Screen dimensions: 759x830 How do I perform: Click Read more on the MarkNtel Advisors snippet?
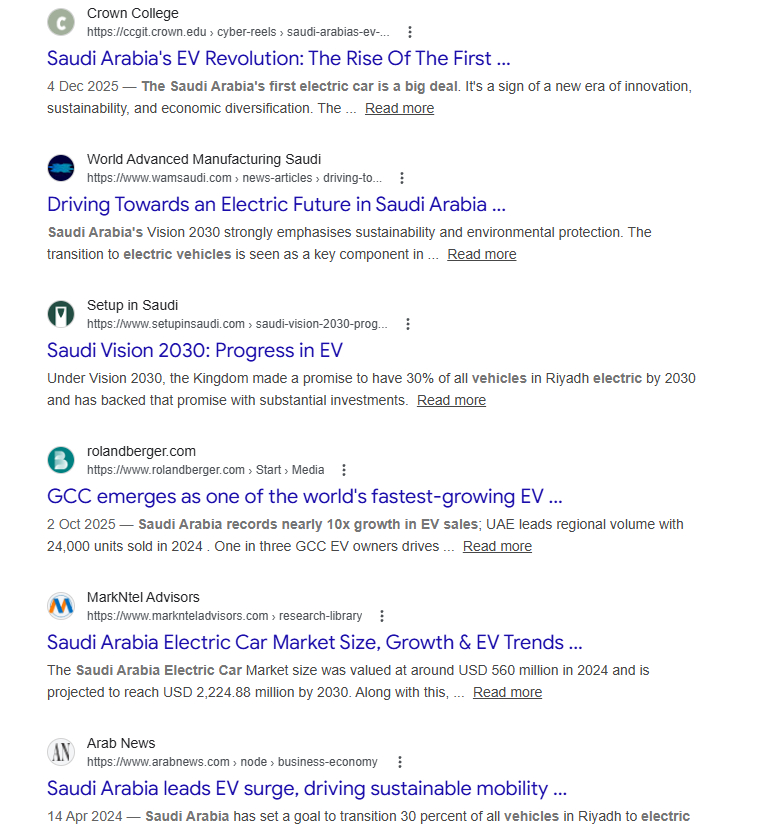pyautogui.click(x=507, y=692)
